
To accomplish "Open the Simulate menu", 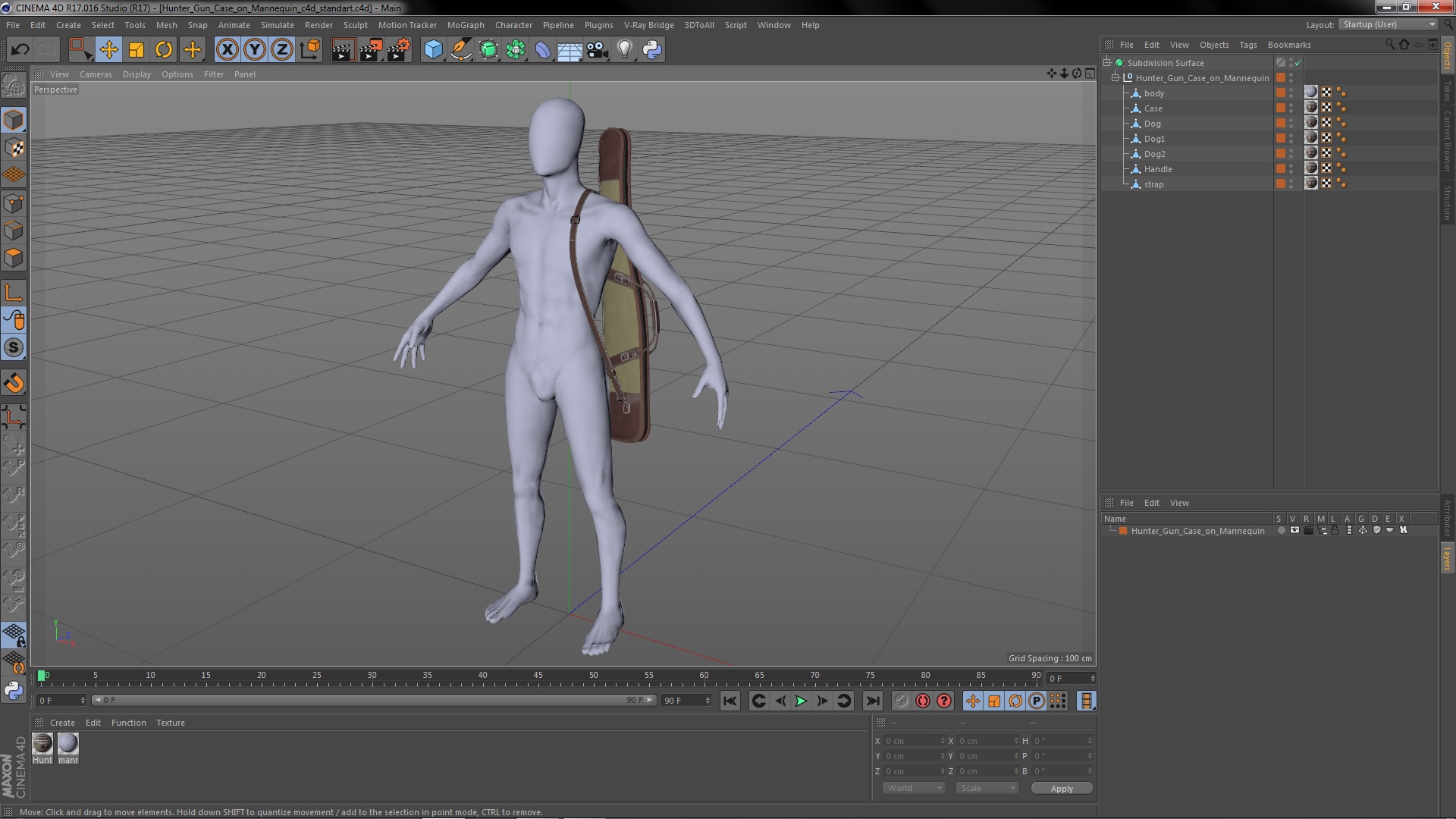I will [278, 25].
